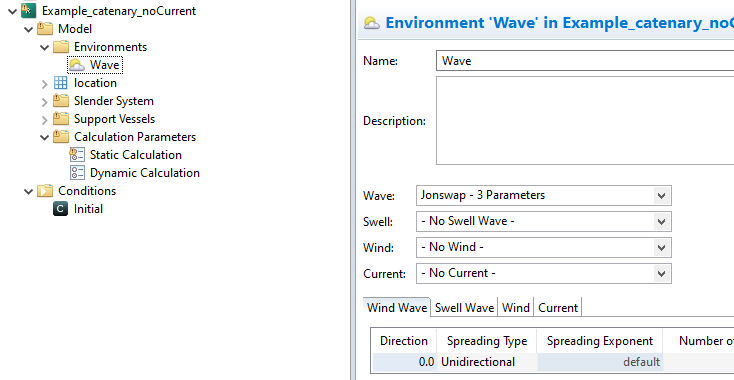Screen dimensions: 734x380
Task: Select Slender System in the tree
Action: click(x=114, y=101)
